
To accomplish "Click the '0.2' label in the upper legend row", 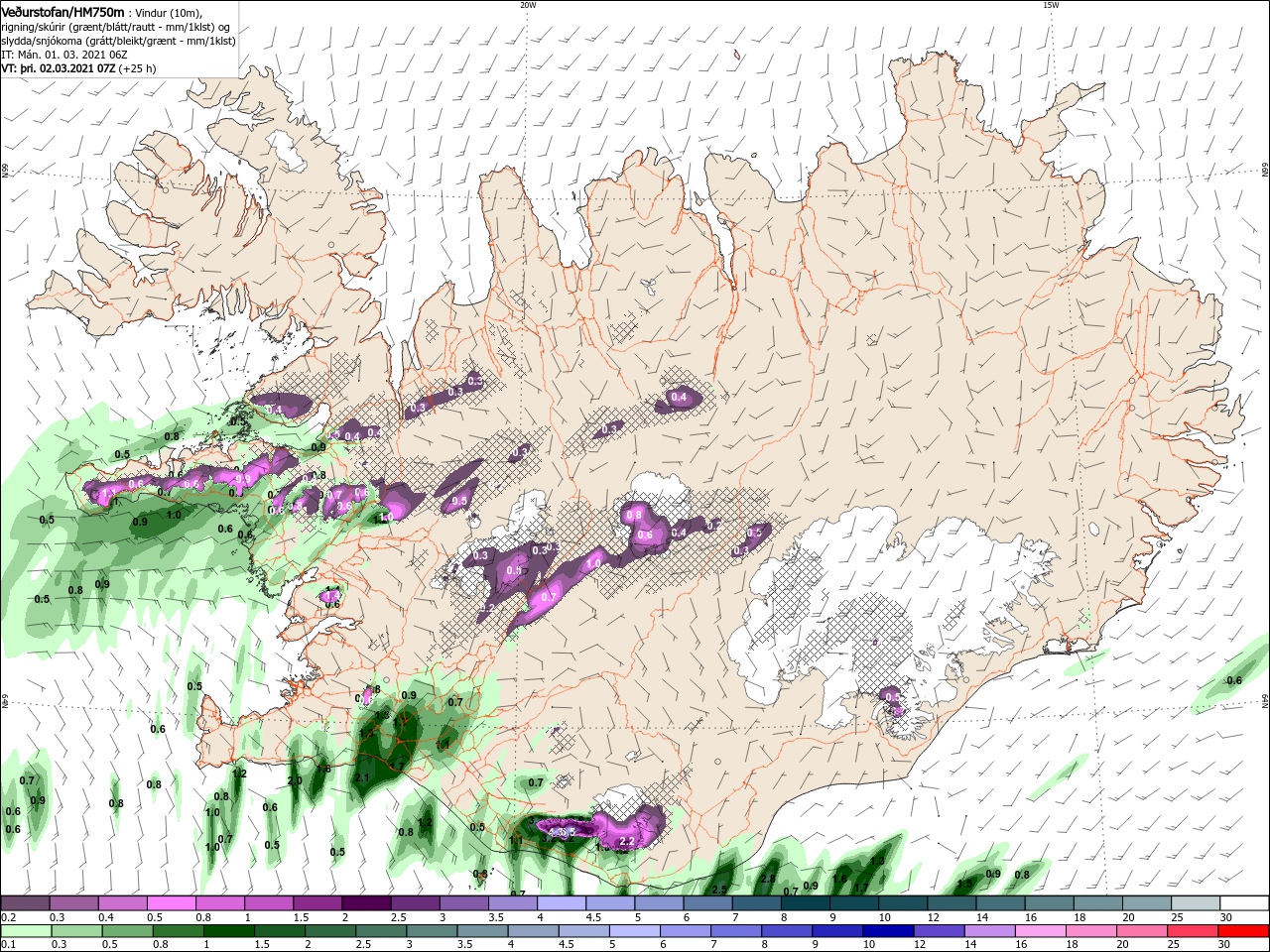I will (x=8, y=918).
